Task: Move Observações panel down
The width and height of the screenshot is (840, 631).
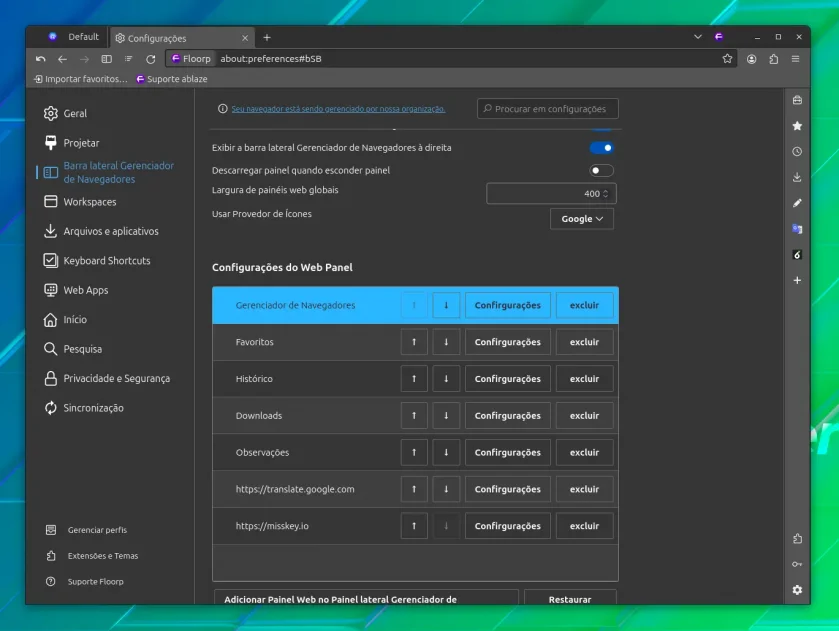Action: click(x=446, y=453)
